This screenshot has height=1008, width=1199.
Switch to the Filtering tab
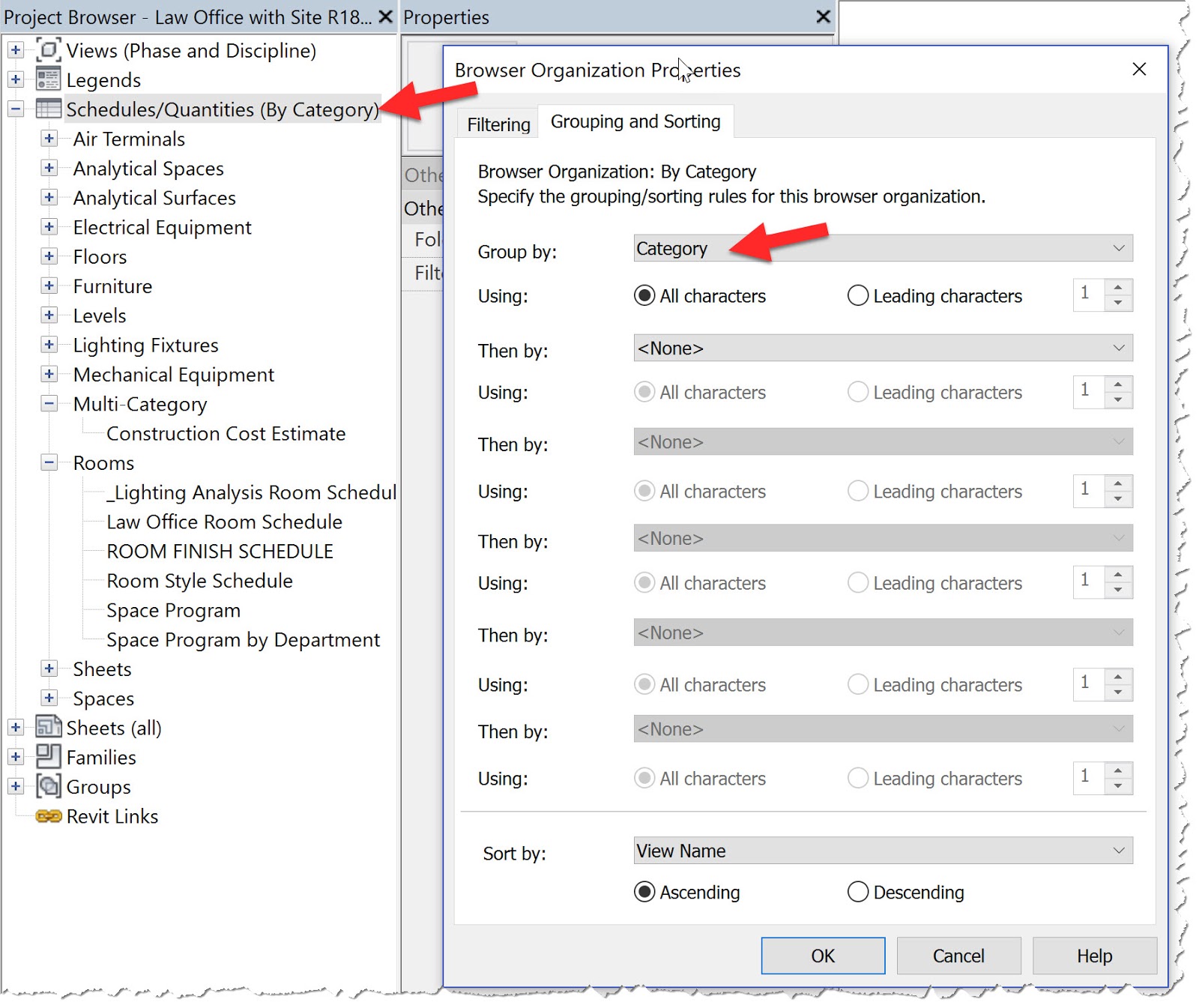tap(497, 124)
